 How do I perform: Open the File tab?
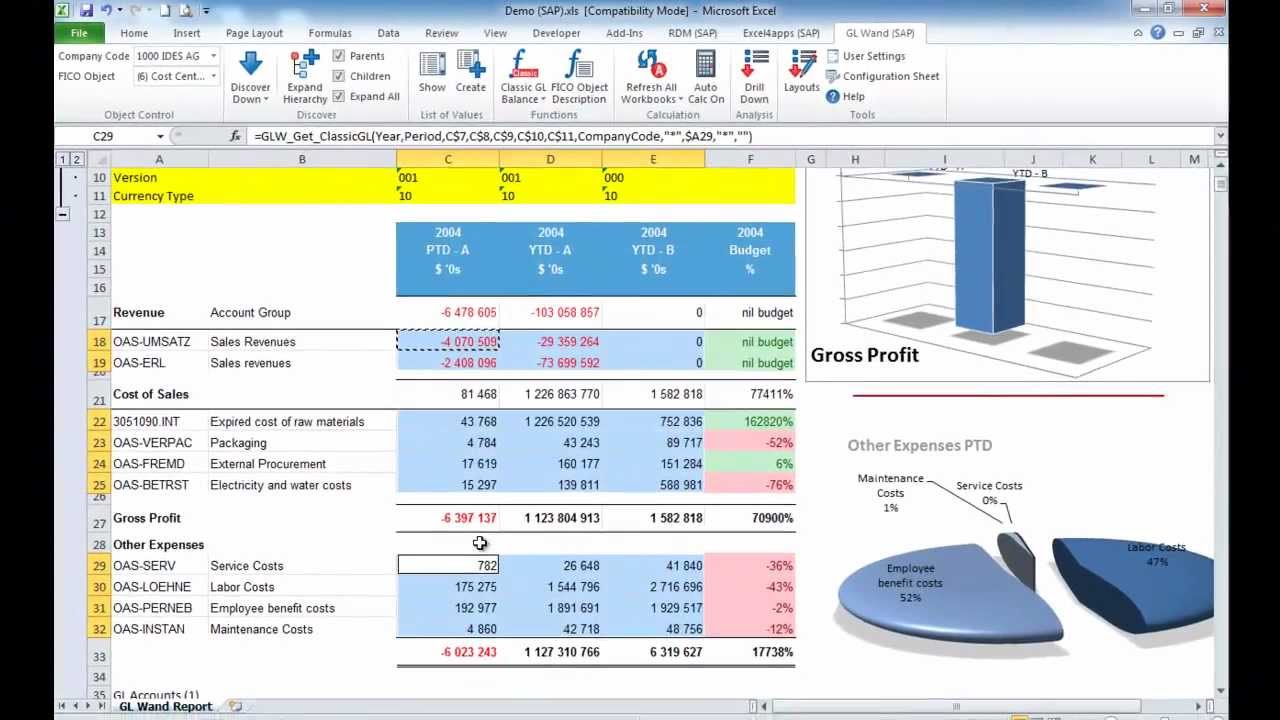pos(79,33)
